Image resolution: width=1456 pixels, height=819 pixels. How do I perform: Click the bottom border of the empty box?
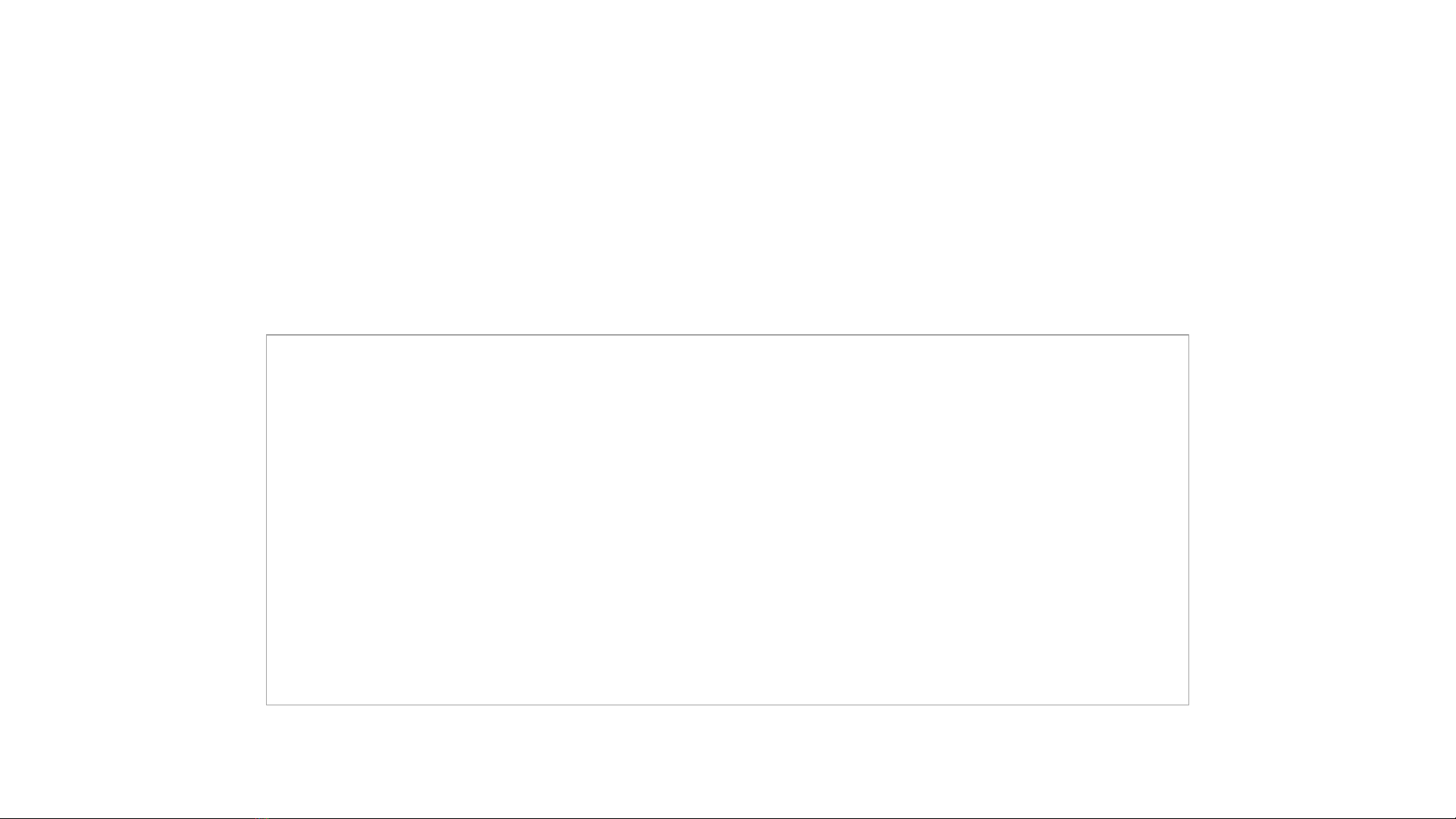click(x=728, y=705)
